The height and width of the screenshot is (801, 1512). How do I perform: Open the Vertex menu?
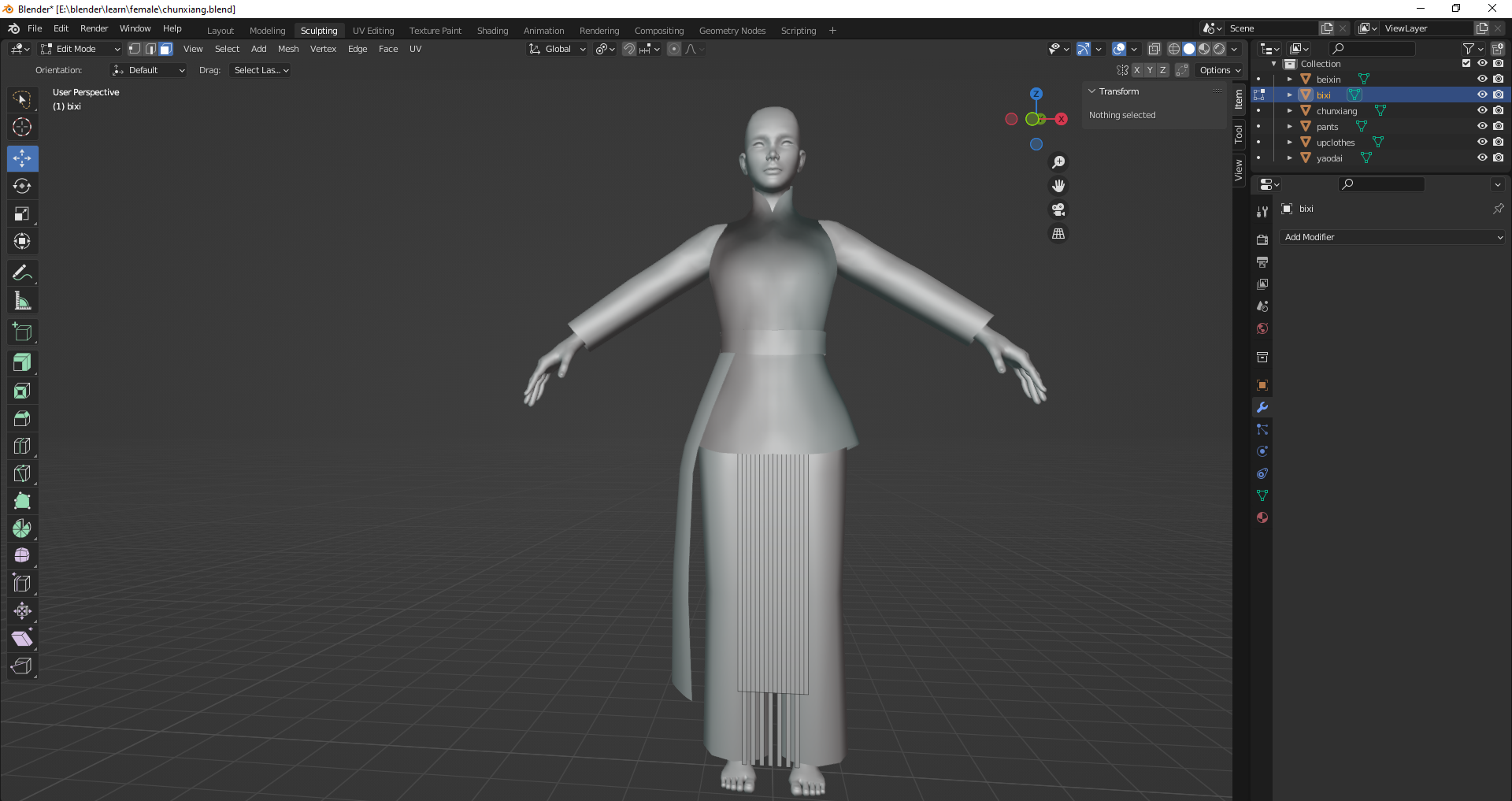click(x=323, y=49)
